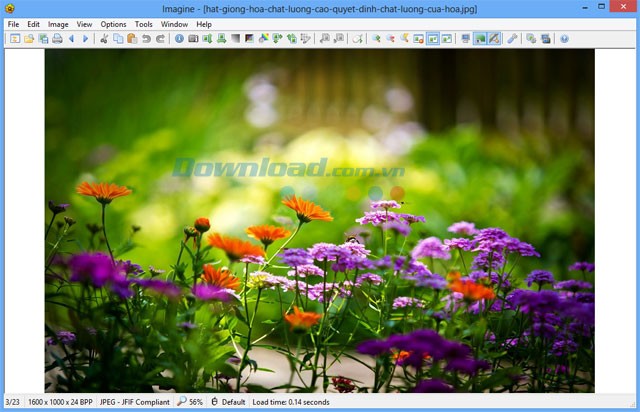The height and width of the screenshot is (412, 640).
Task: Open the File menu
Action: coord(13,24)
